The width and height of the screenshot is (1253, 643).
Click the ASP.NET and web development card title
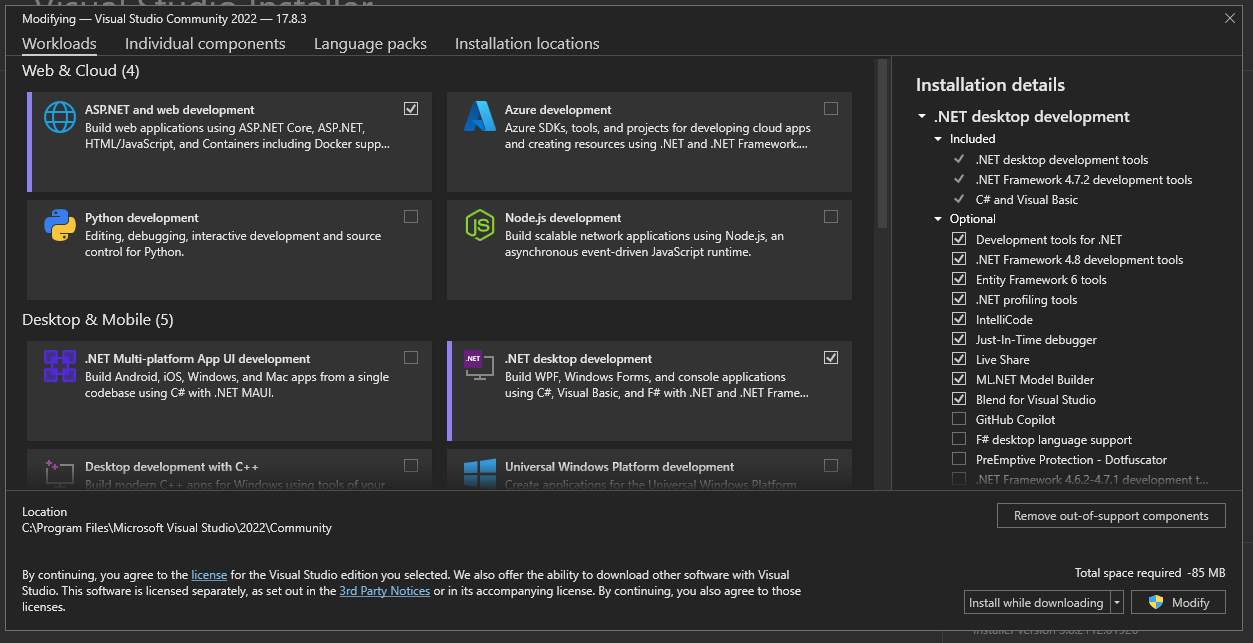(x=170, y=110)
